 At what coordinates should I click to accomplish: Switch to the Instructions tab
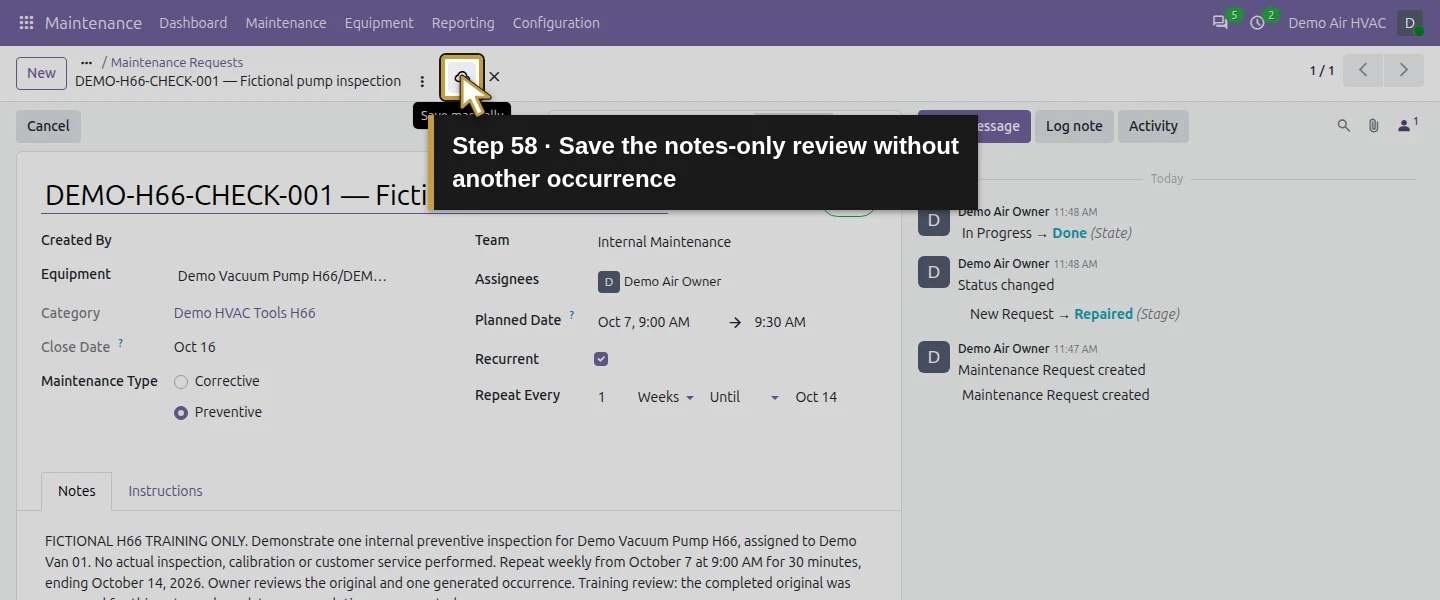[x=165, y=491]
